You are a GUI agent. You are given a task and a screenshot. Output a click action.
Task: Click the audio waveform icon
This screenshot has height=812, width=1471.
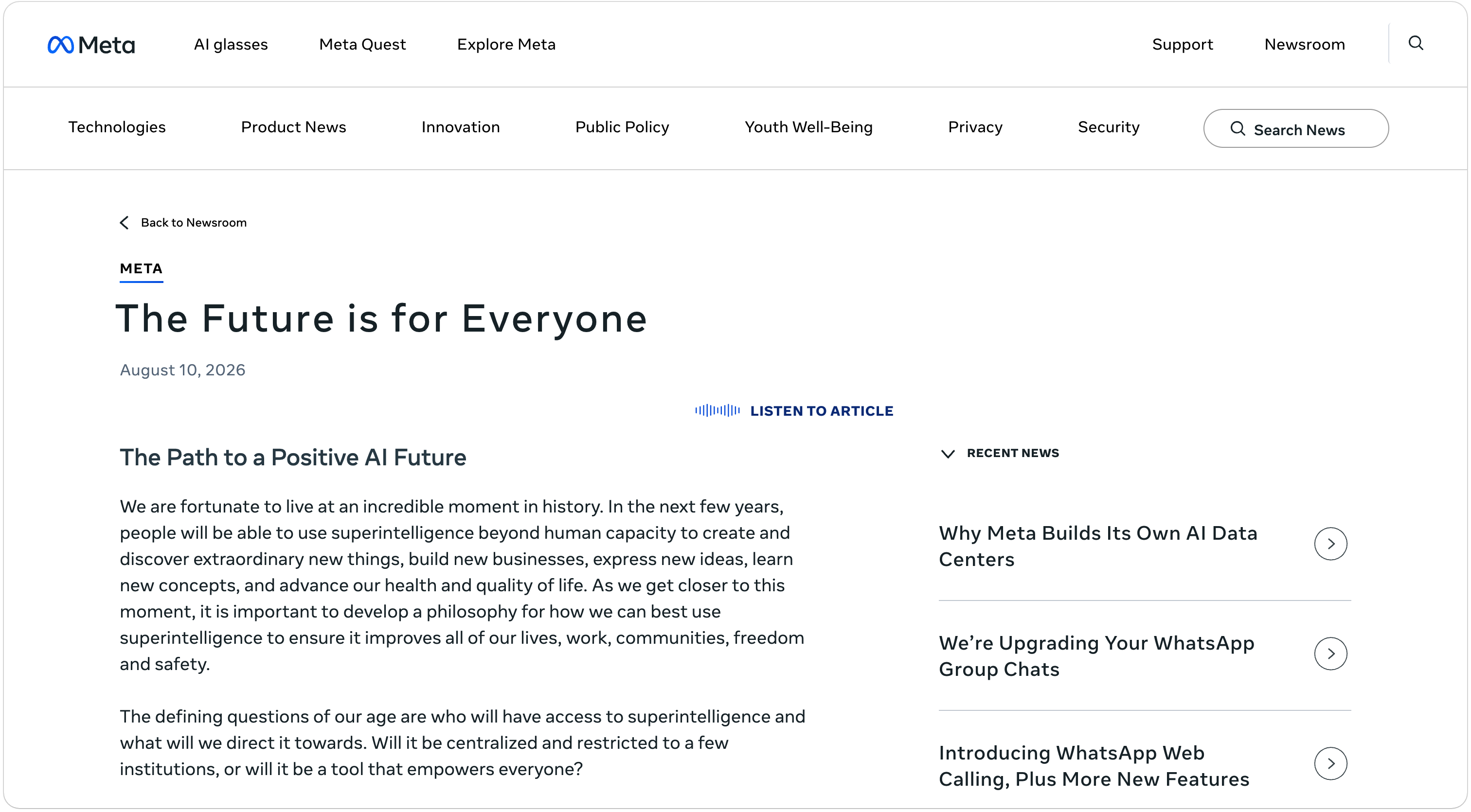pos(717,410)
